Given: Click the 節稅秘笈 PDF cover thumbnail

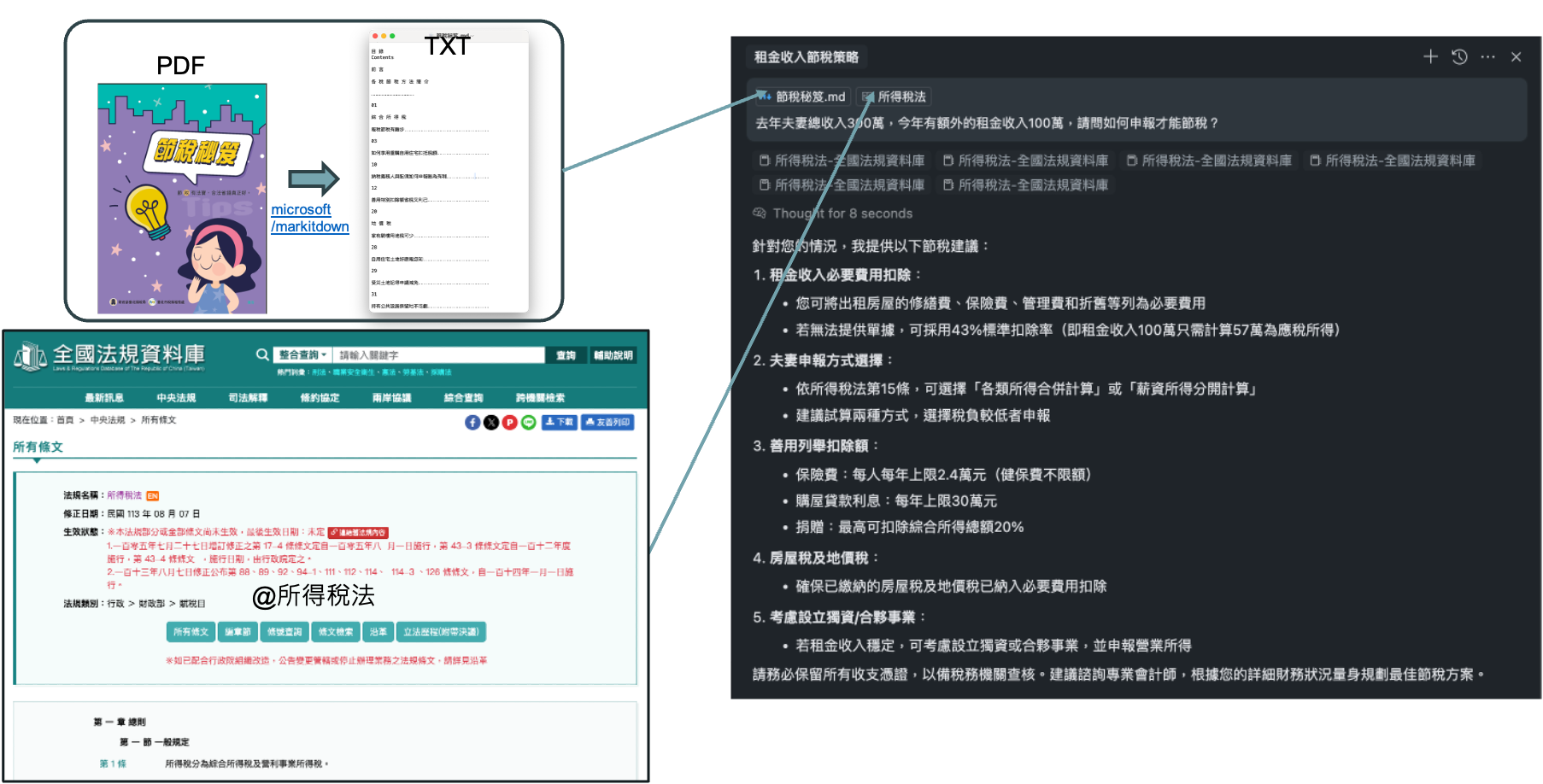Looking at the screenshot, I should [182, 198].
